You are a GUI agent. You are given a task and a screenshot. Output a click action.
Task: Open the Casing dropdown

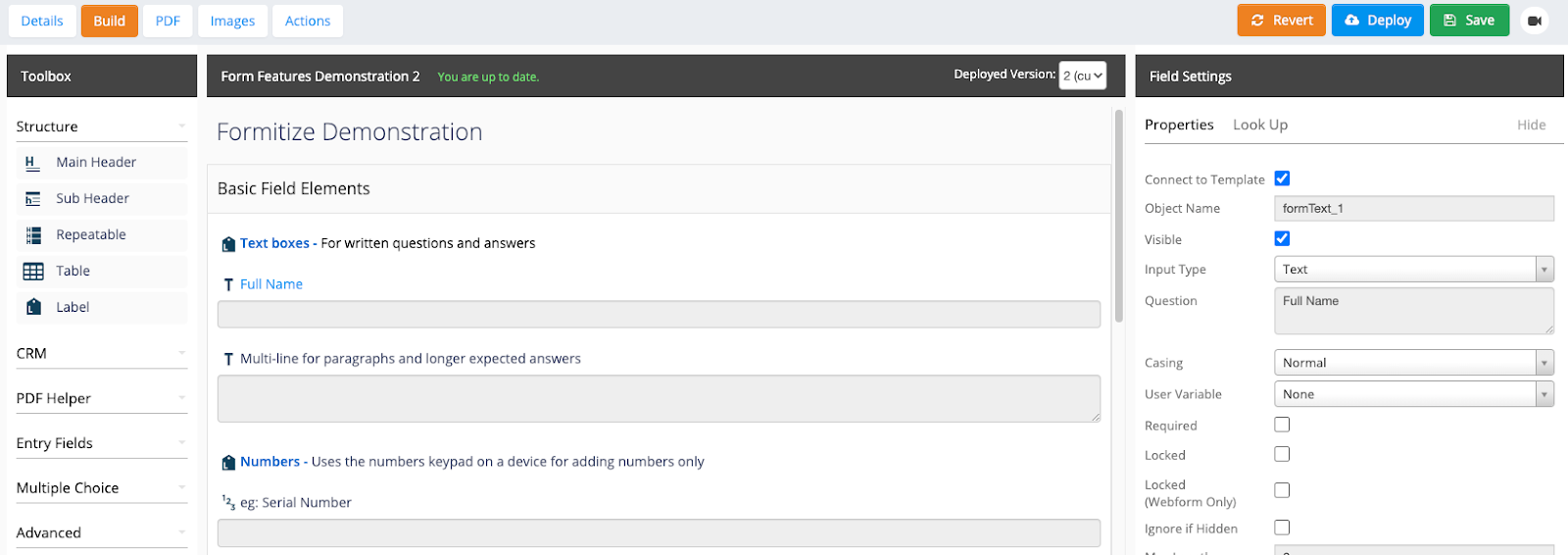pos(1414,363)
